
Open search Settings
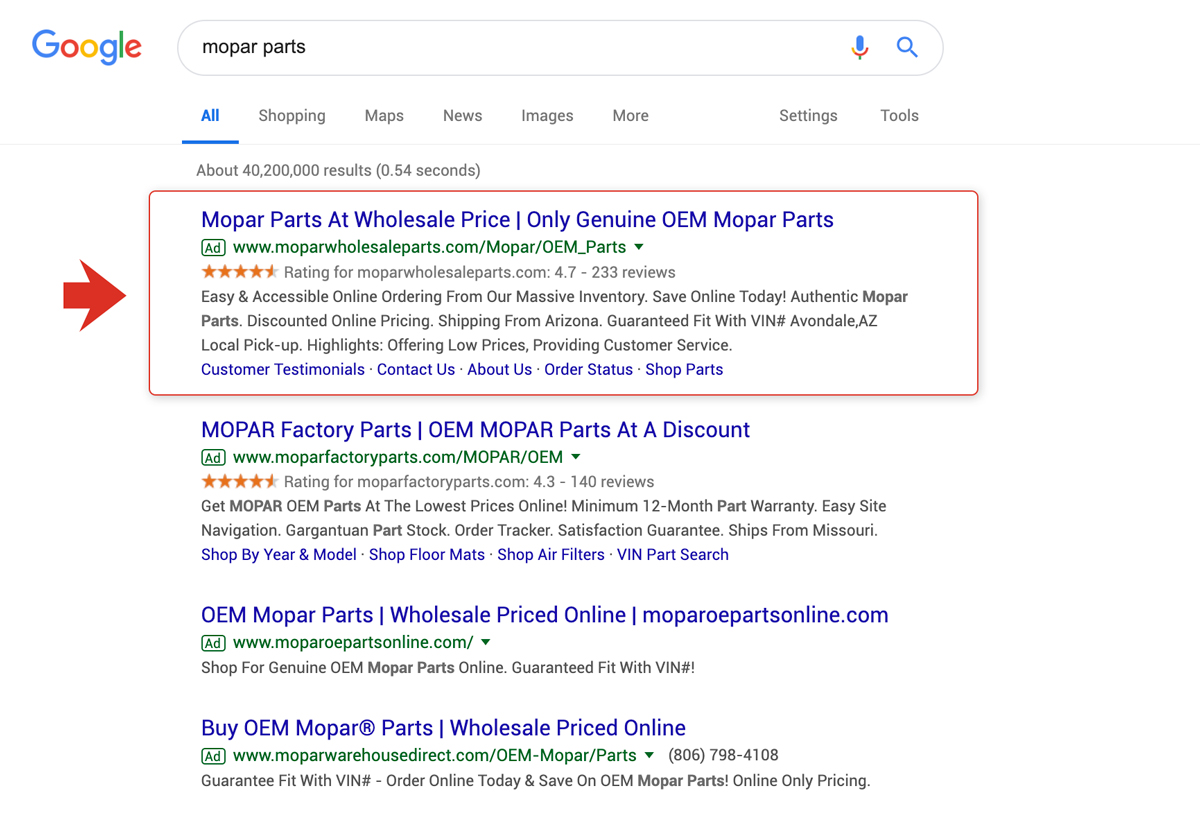tap(808, 116)
